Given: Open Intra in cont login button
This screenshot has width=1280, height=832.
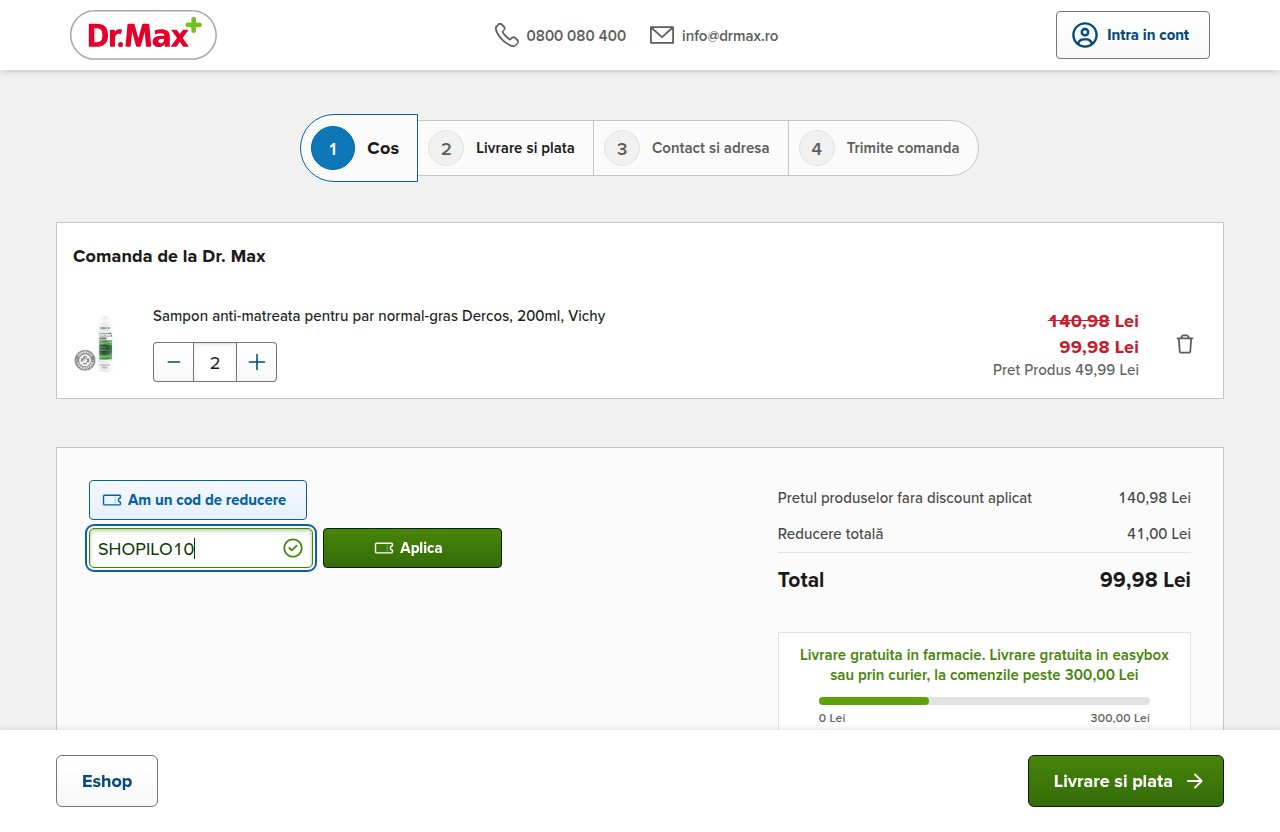Looking at the screenshot, I should (1133, 35).
